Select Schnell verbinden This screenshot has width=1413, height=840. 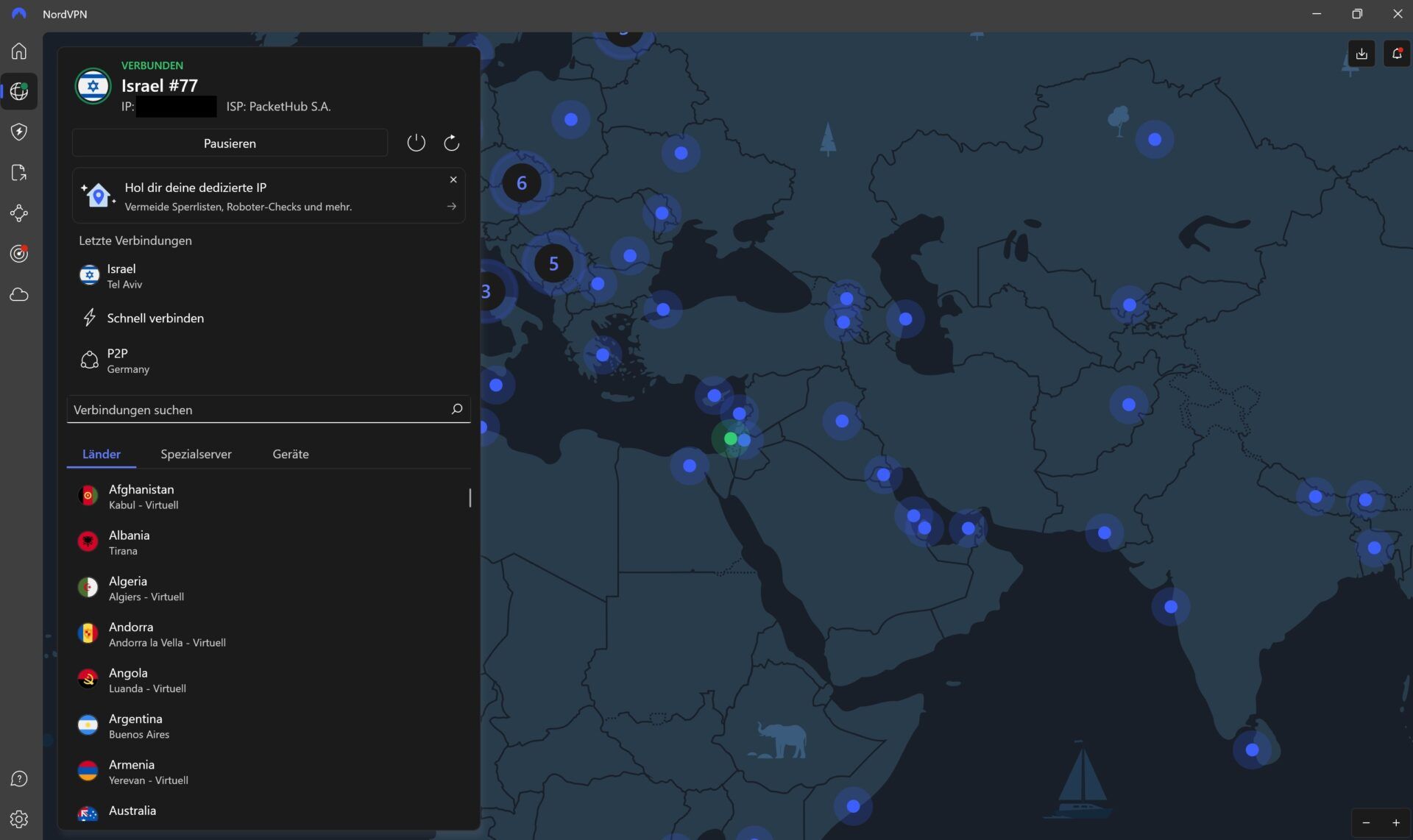(x=156, y=318)
